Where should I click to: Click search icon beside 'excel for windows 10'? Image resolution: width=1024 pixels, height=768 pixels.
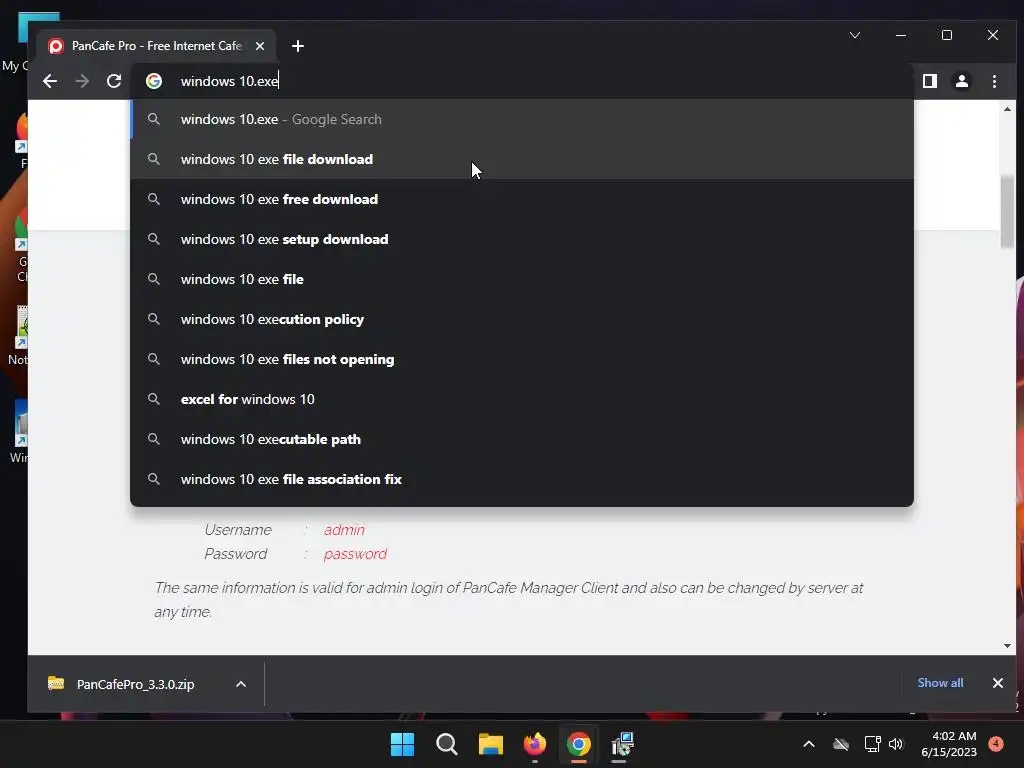point(153,399)
